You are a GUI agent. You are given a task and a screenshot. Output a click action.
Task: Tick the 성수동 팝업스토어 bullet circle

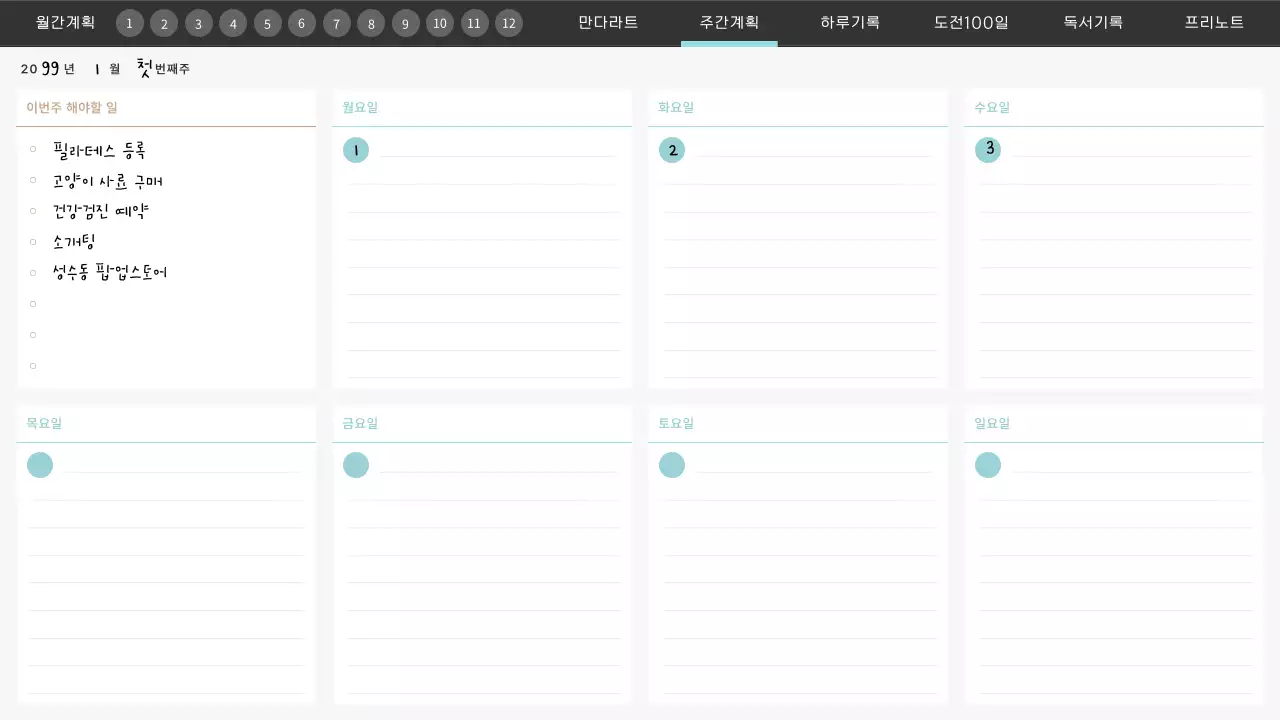click(33, 272)
